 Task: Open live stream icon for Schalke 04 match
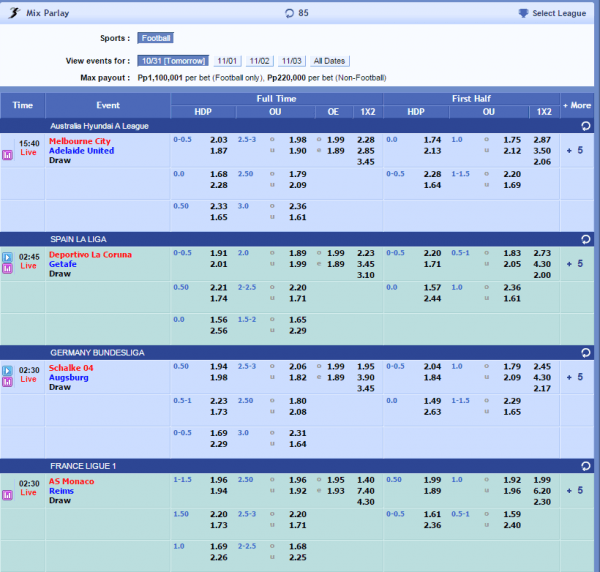point(7,370)
